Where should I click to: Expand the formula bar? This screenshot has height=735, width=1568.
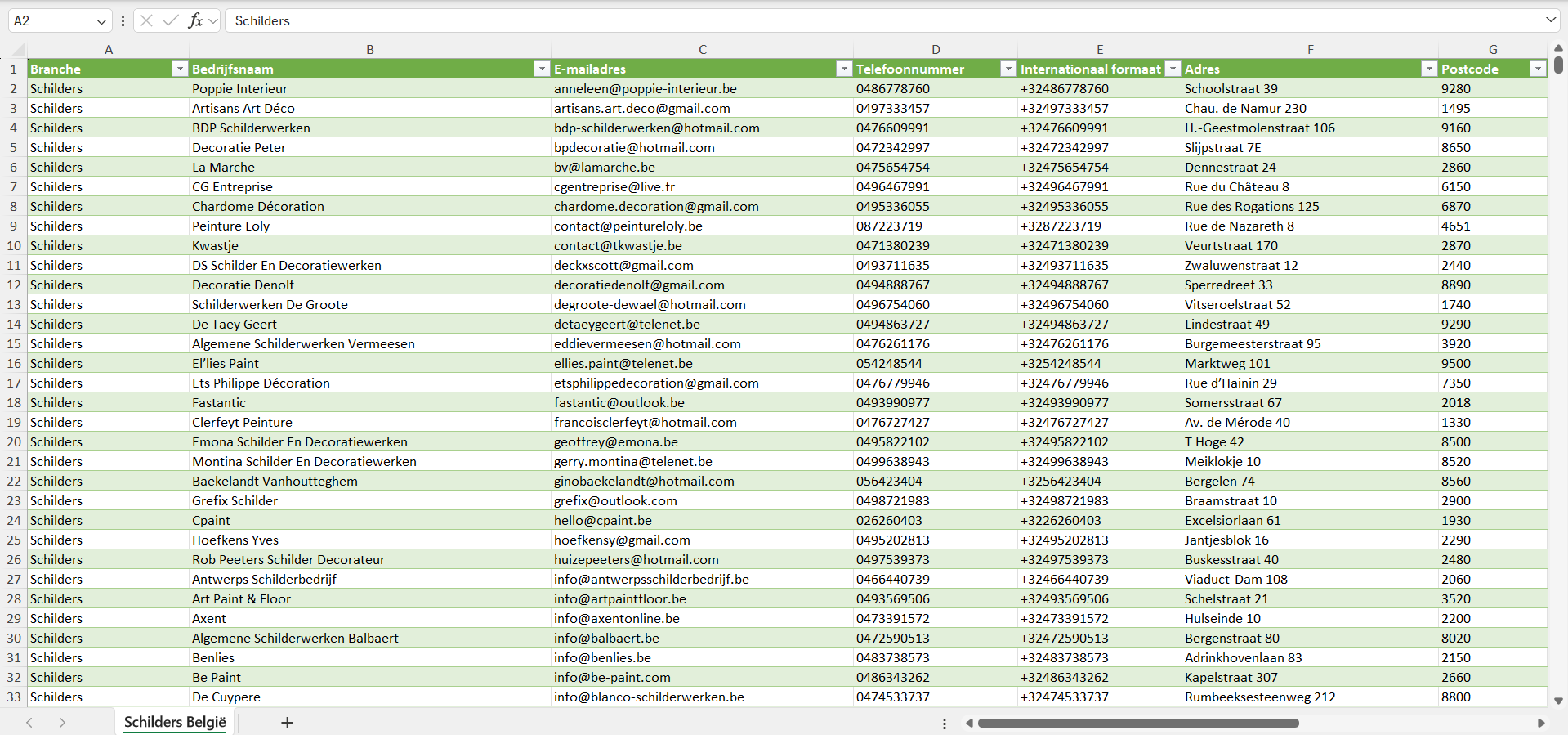[1550, 20]
